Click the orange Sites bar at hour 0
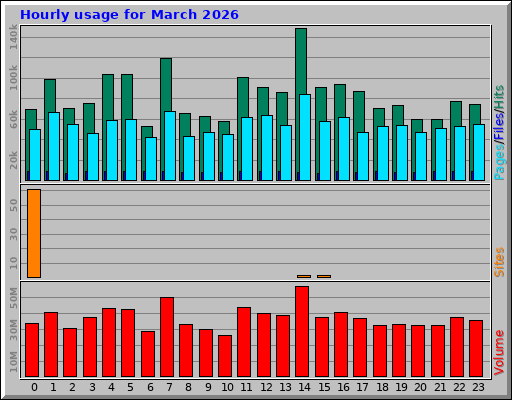 (34, 233)
